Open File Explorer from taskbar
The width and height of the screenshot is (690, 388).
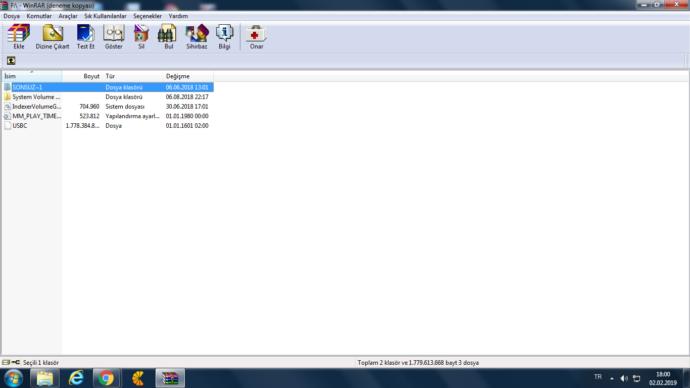point(44,378)
